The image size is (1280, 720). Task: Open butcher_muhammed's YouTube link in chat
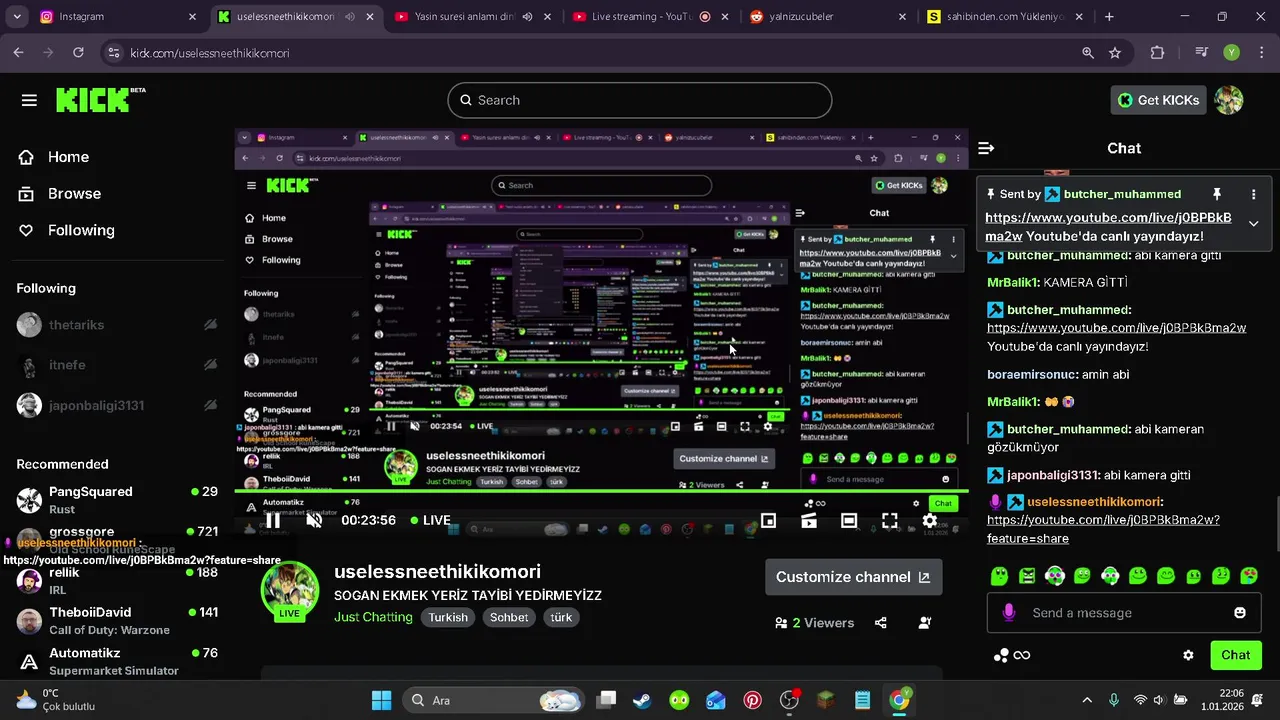tap(1116, 328)
